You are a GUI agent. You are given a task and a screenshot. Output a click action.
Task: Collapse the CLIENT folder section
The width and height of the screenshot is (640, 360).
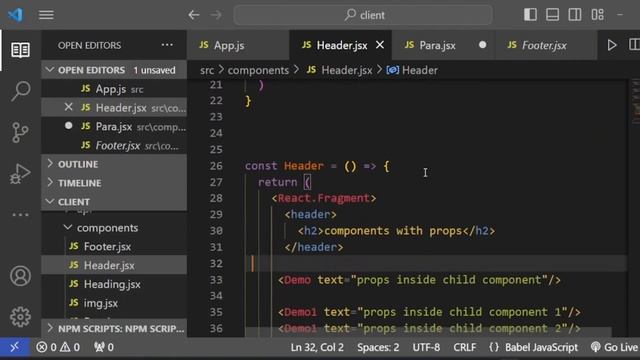pyautogui.click(x=114, y=202)
